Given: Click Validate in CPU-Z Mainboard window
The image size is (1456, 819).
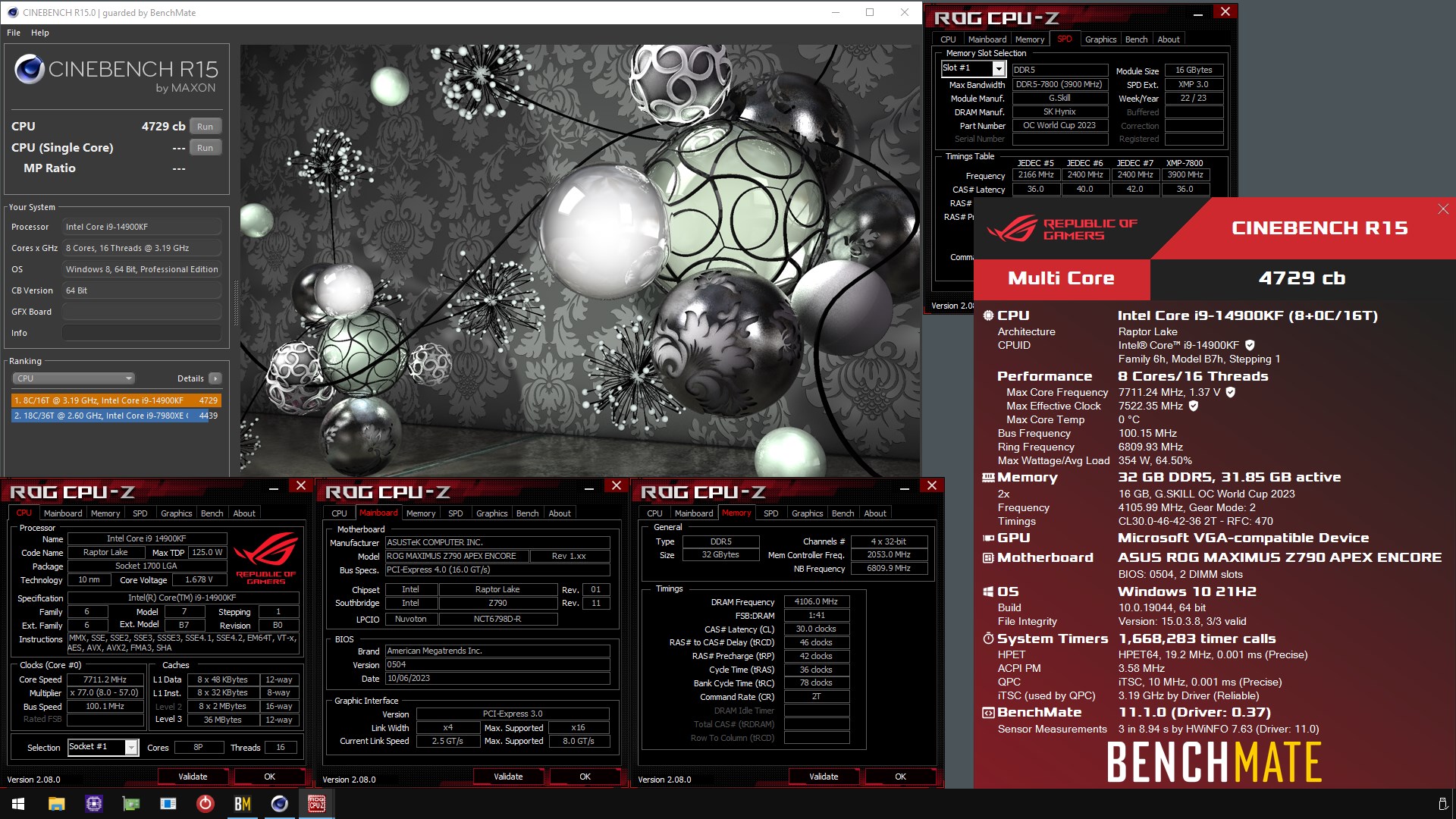Looking at the screenshot, I should pyautogui.click(x=508, y=777).
